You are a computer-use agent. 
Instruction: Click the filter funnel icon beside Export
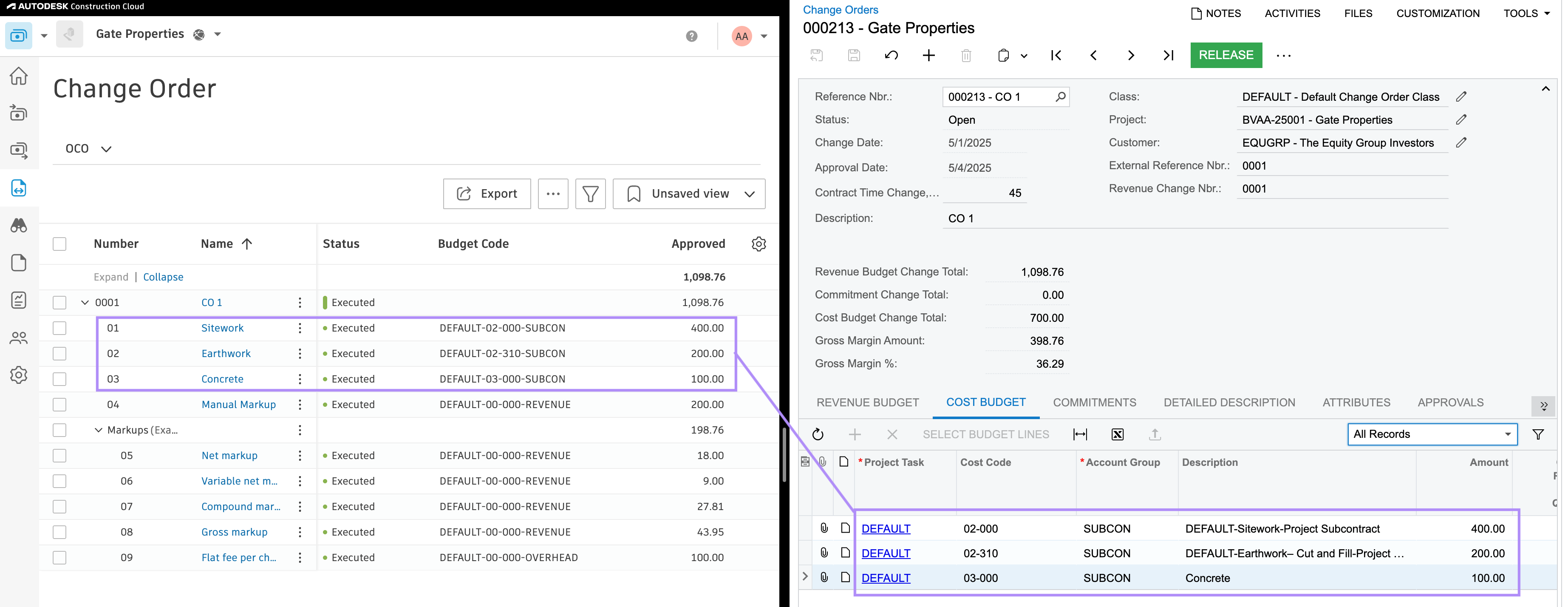[x=590, y=193]
